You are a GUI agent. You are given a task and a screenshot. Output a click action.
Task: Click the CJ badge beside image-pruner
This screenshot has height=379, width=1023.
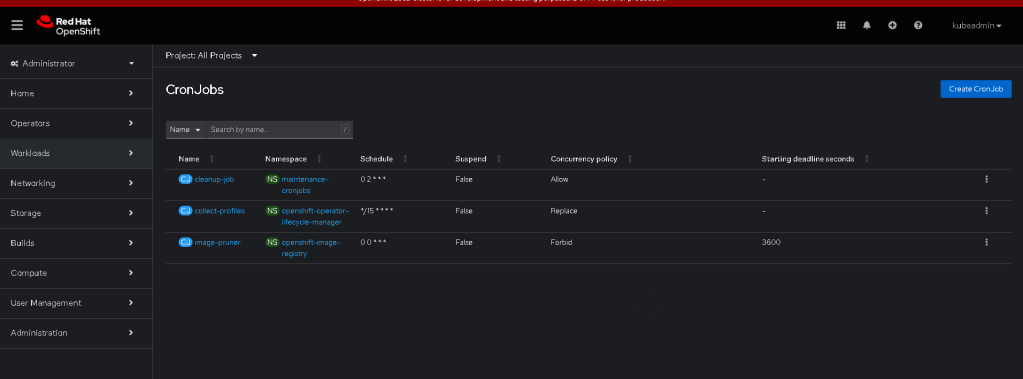(185, 242)
